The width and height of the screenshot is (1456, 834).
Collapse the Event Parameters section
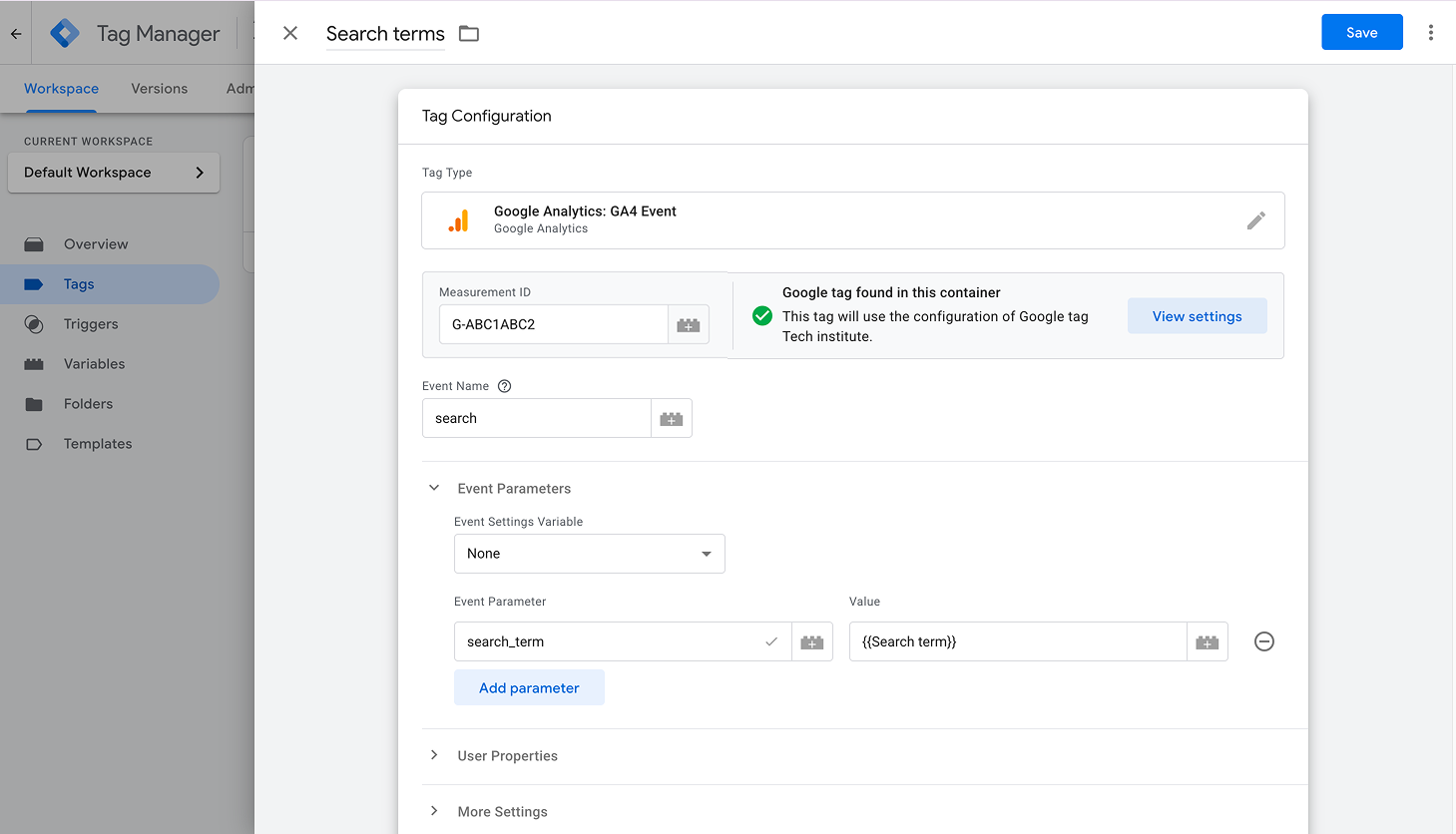tap(434, 488)
